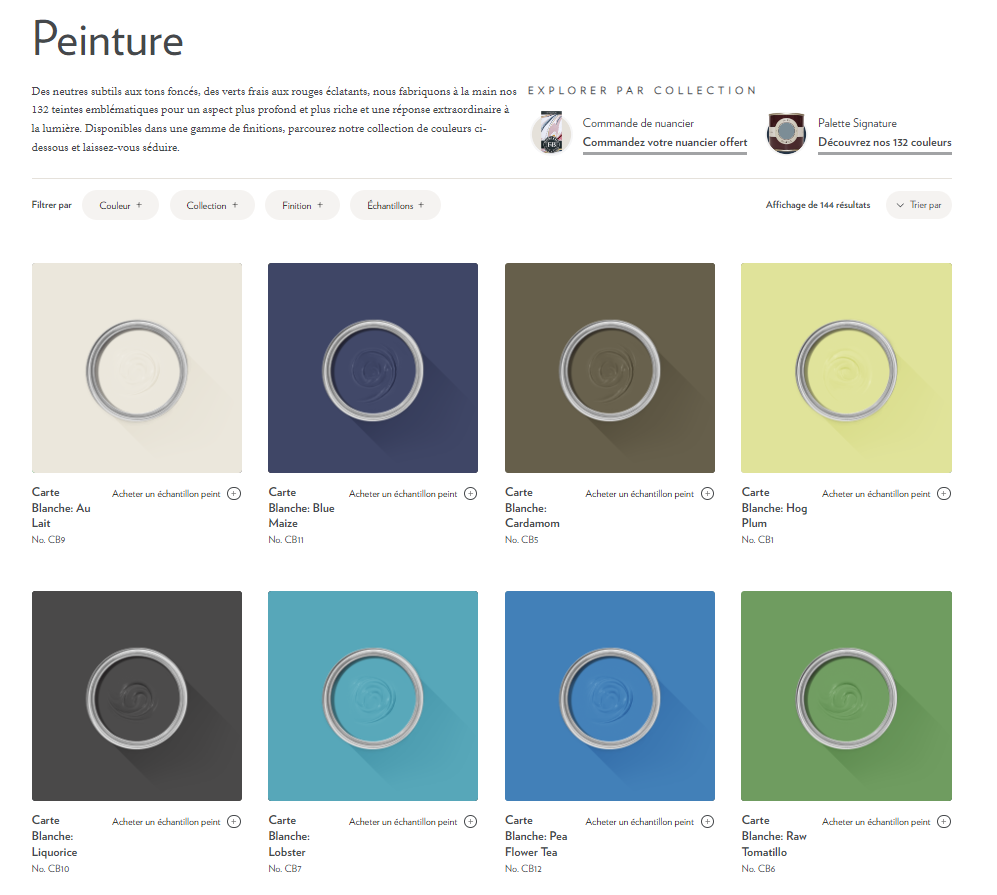This screenshot has height=895, width=997.
Task: Select the Pea Flower Tea blue swatch
Action: pos(610,695)
